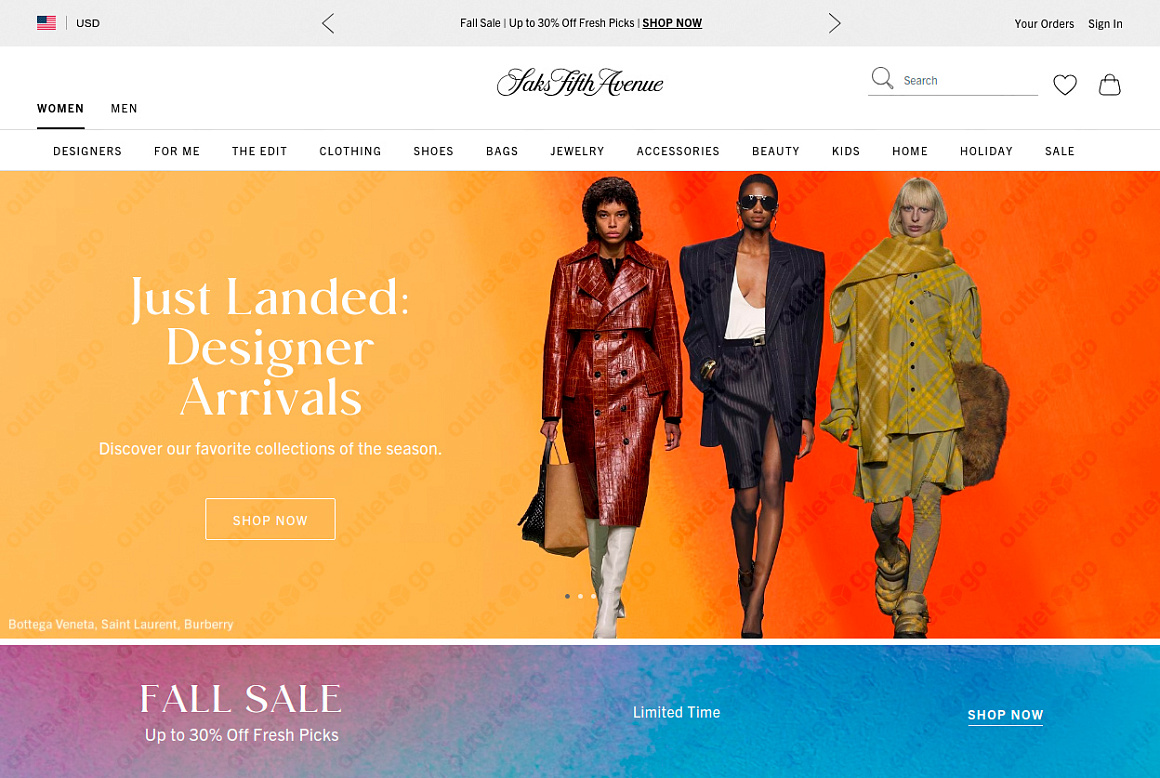Open the USD currency selector

point(87,23)
